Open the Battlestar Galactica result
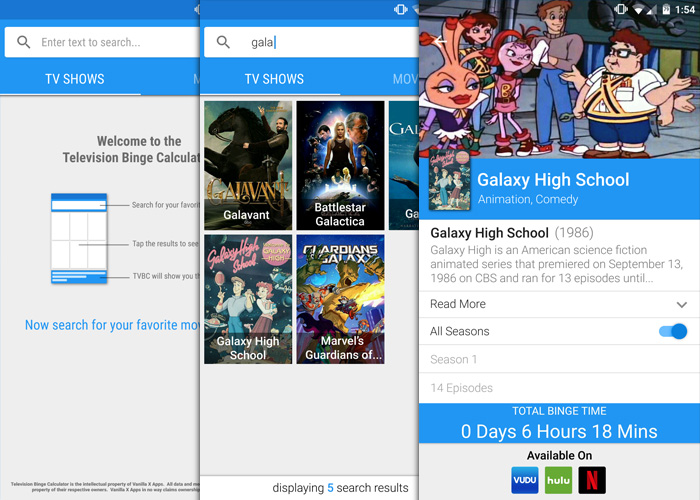The height and width of the screenshot is (500, 700). pos(340,165)
